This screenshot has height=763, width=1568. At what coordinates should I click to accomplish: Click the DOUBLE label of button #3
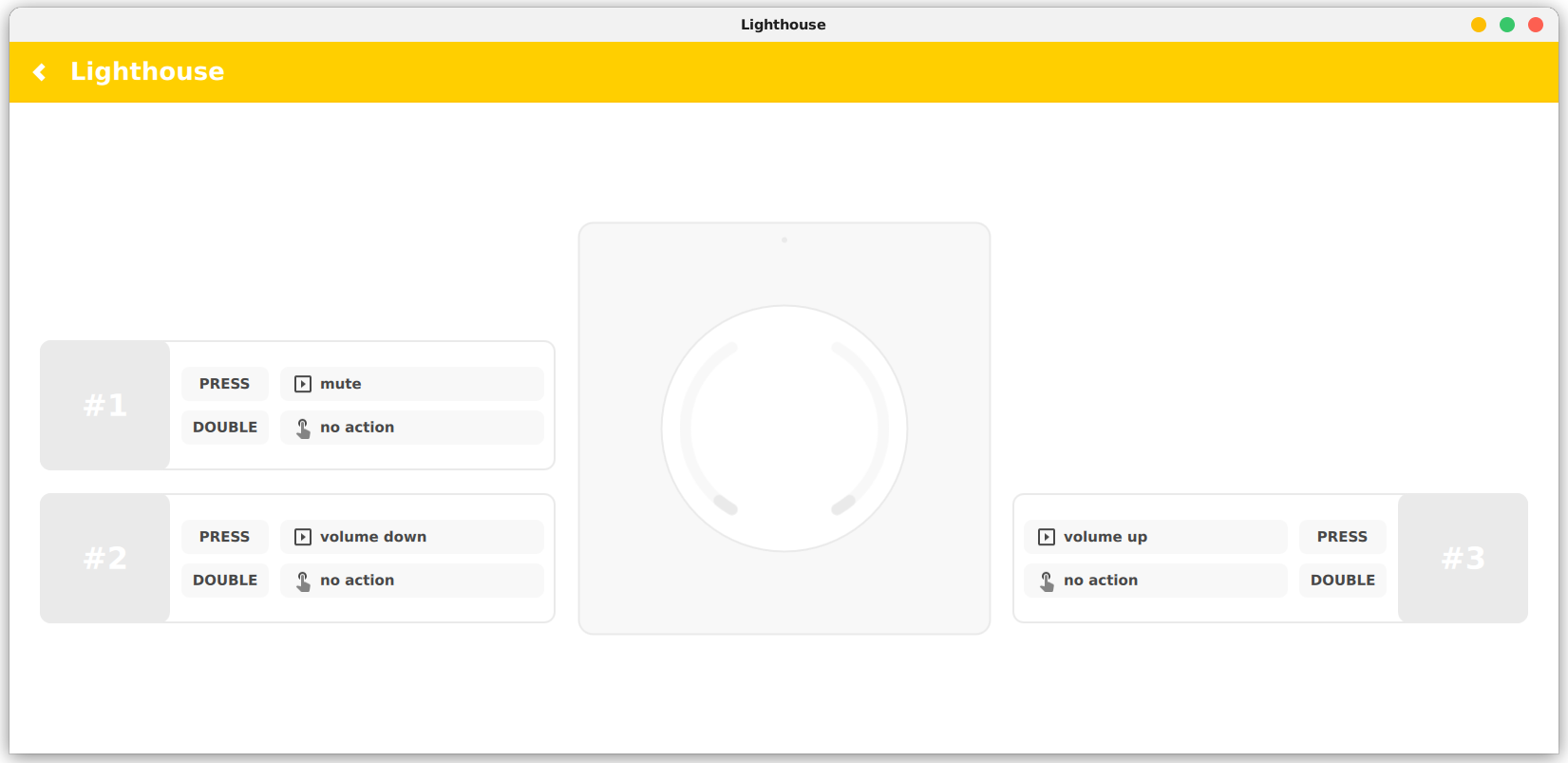(1343, 581)
